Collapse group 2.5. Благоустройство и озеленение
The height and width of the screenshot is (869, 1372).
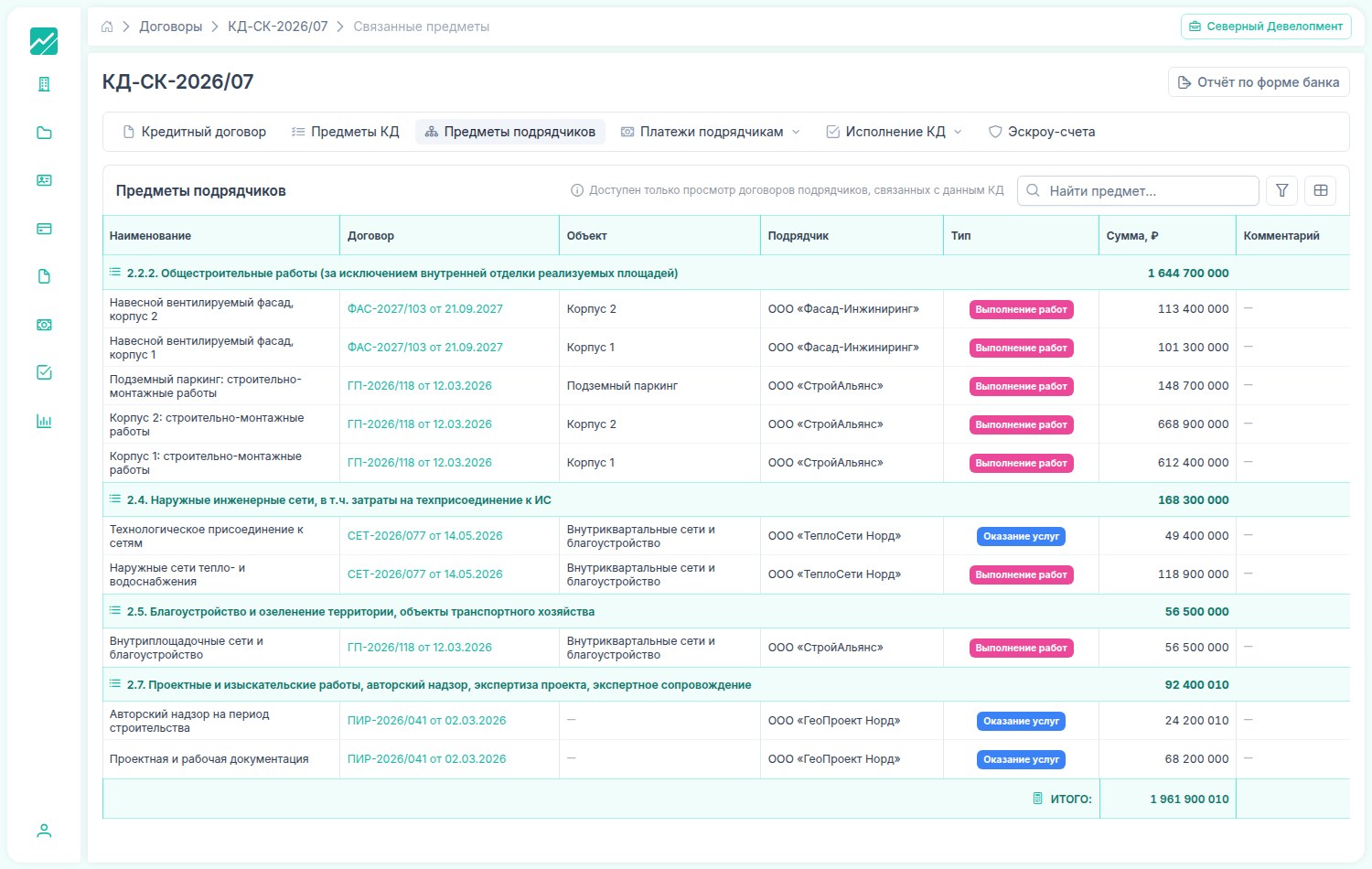click(x=115, y=611)
